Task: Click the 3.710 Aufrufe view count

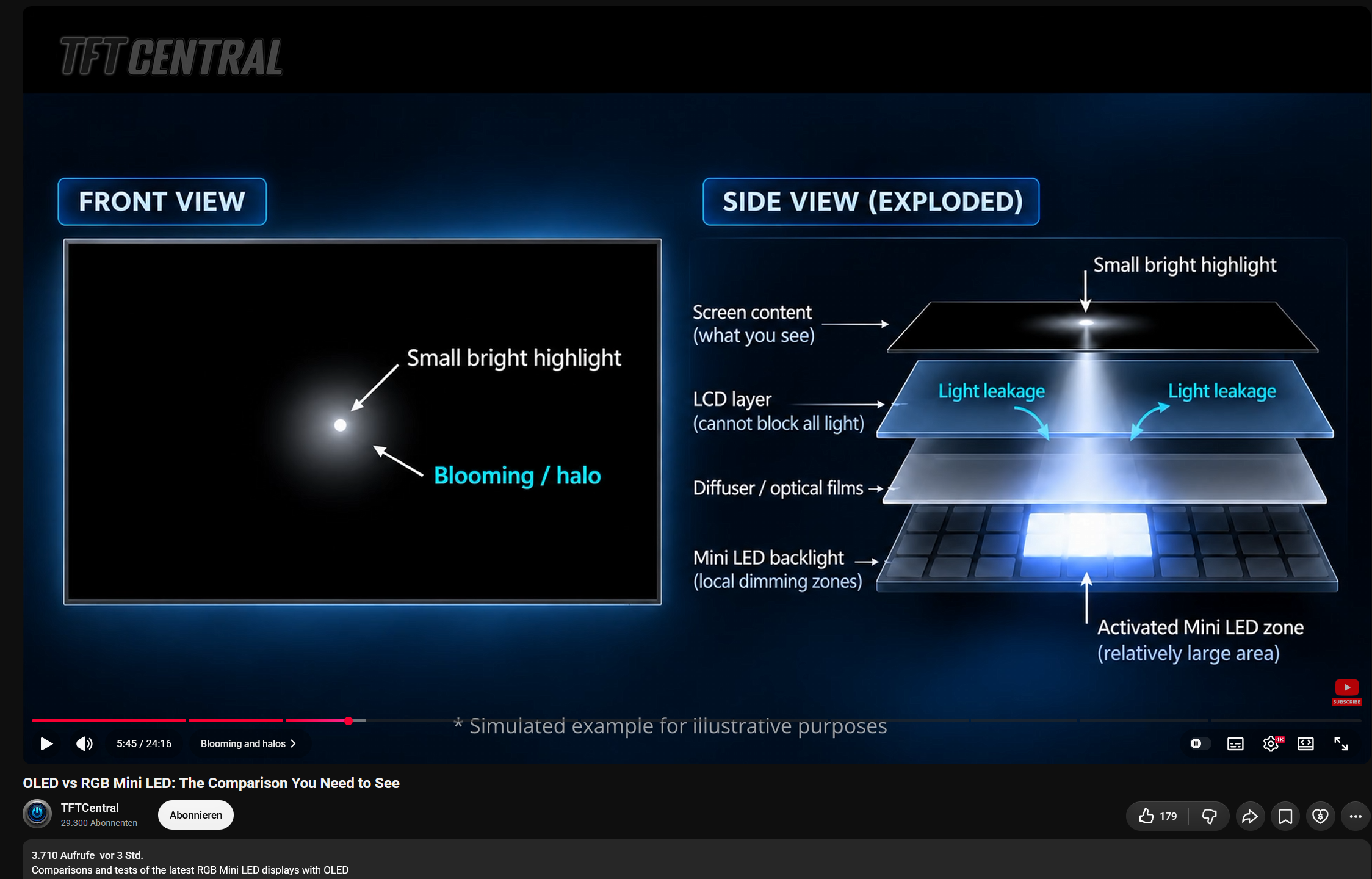Action: (x=63, y=855)
